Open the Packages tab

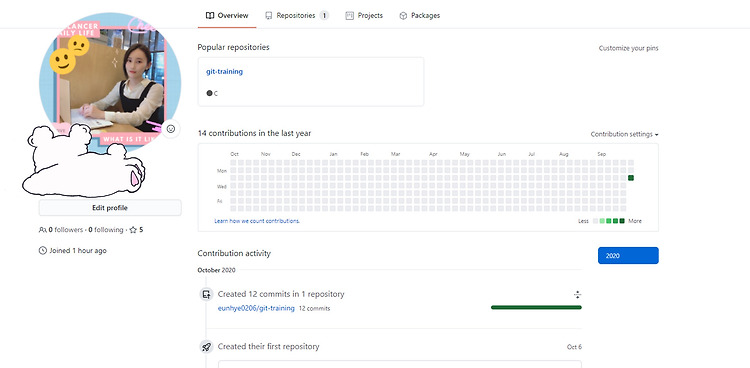(419, 15)
